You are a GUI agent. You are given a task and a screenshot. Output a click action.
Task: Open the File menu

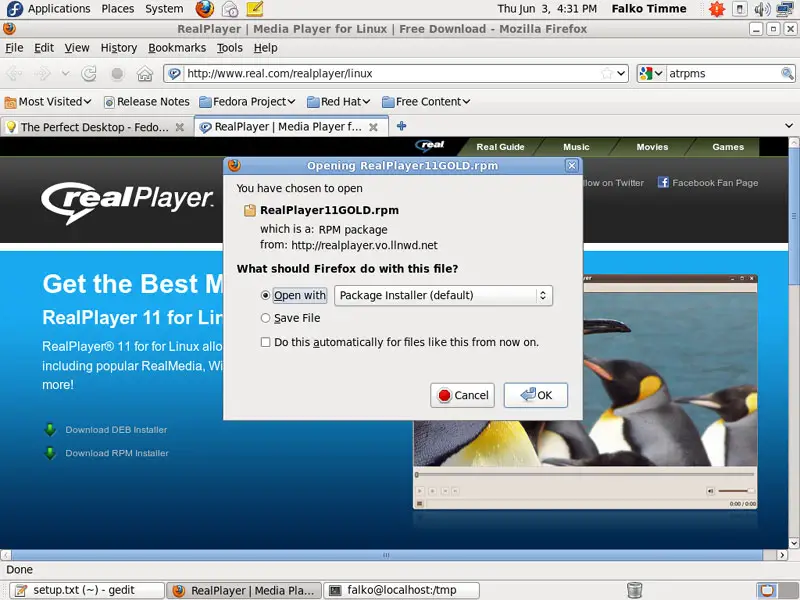coord(14,47)
